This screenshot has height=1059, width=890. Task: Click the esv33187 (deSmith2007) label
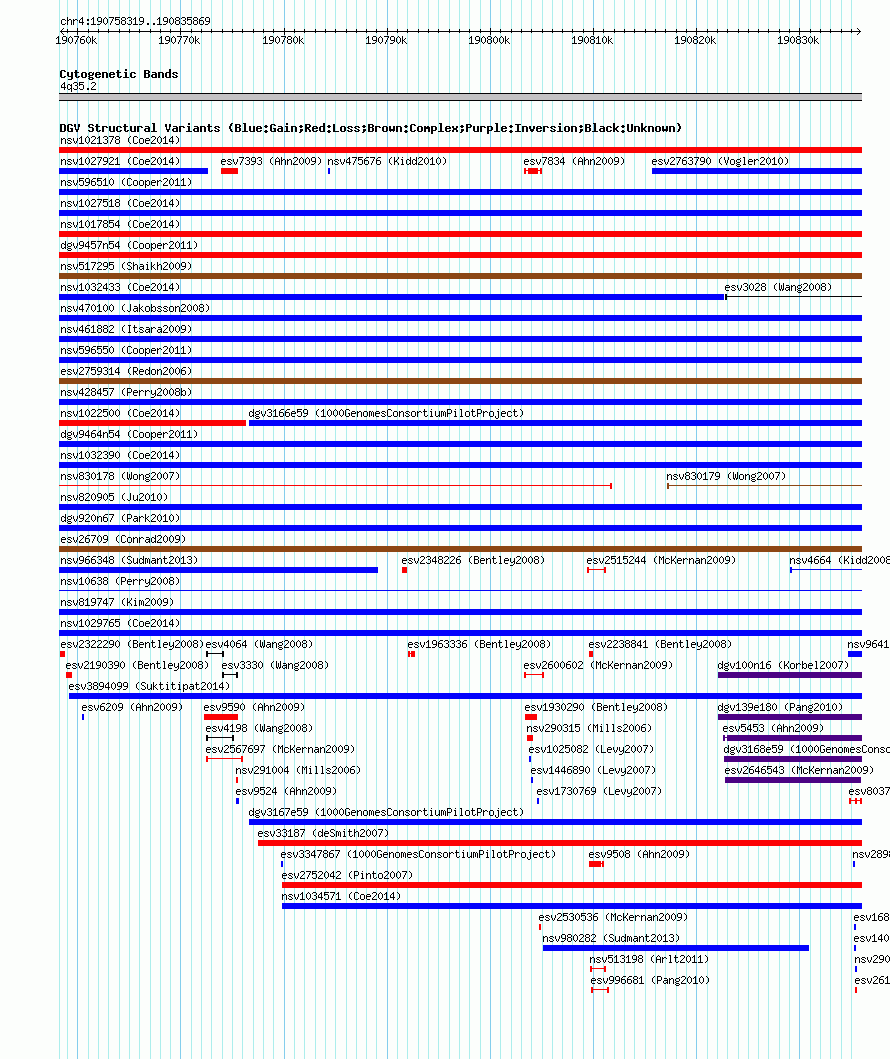[x=323, y=833]
